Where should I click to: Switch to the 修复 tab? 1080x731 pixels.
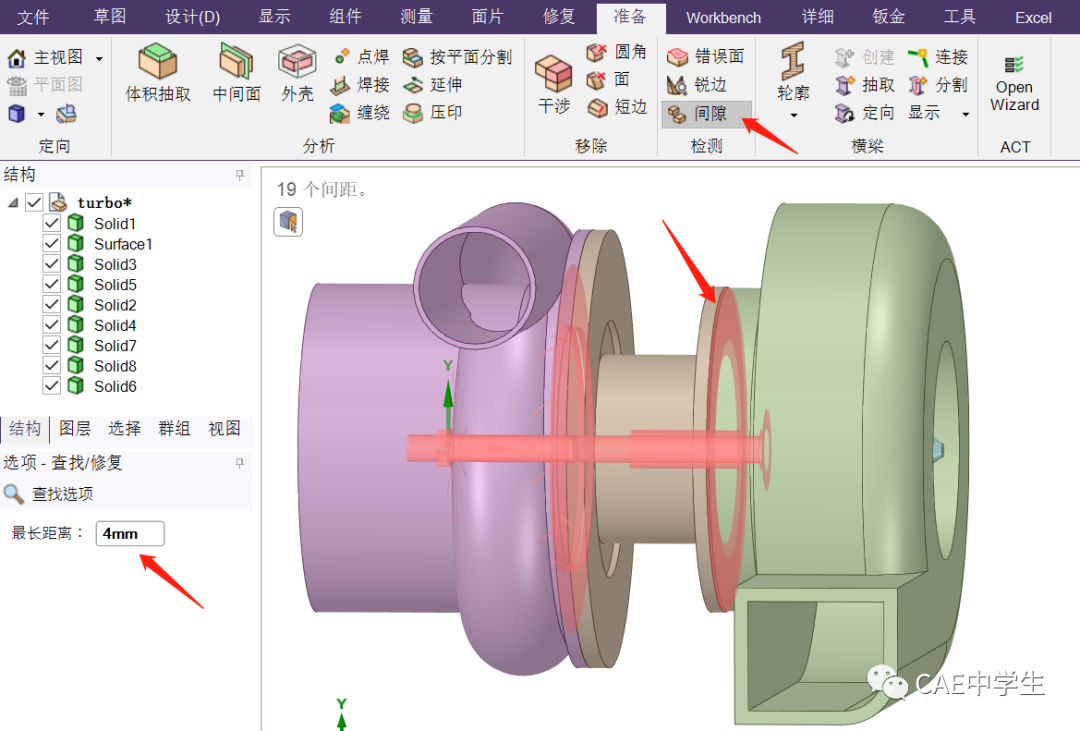click(x=559, y=17)
